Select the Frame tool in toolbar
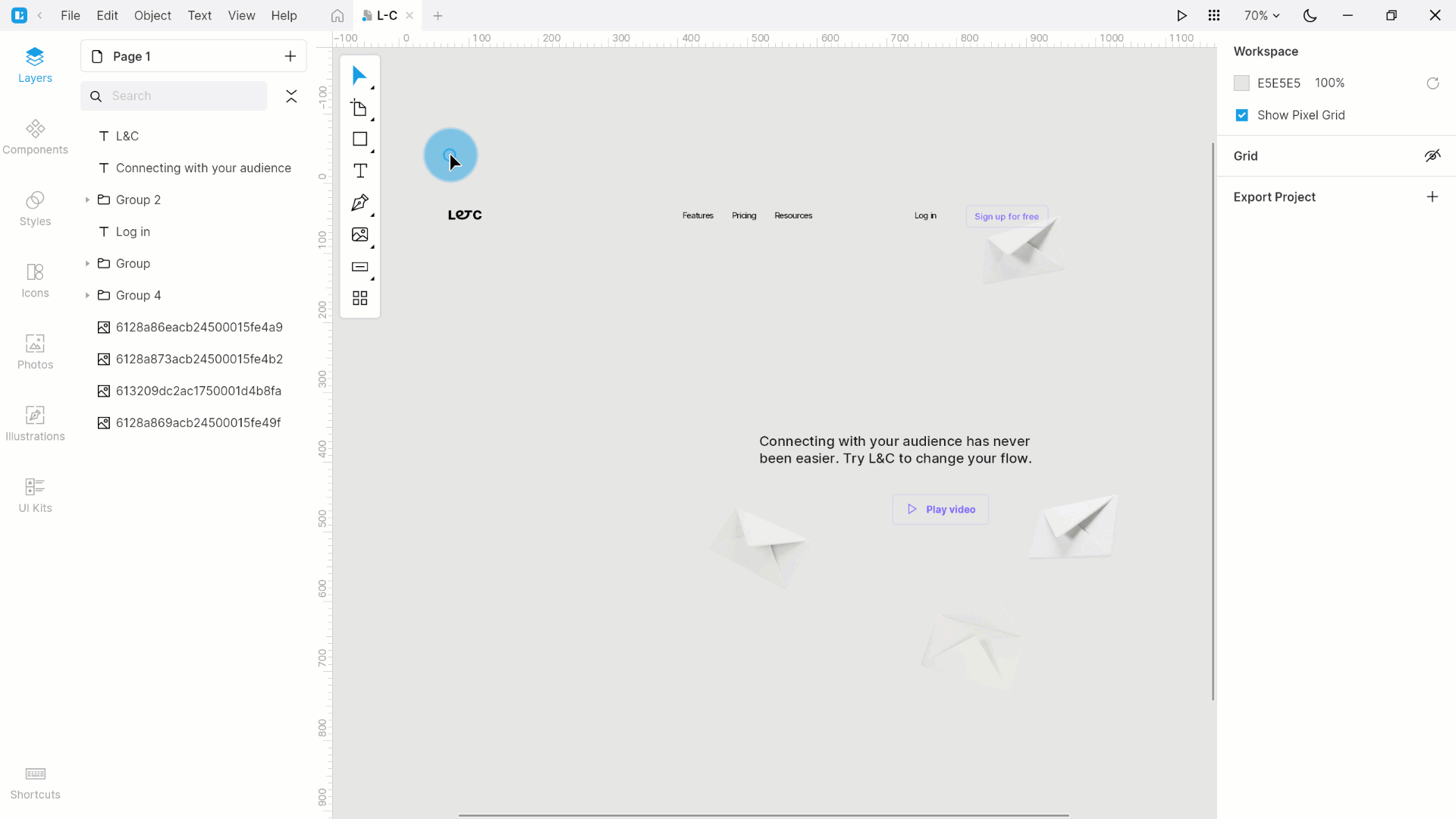This screenshot has height=819, width=1456. click(x=362, y=108)
